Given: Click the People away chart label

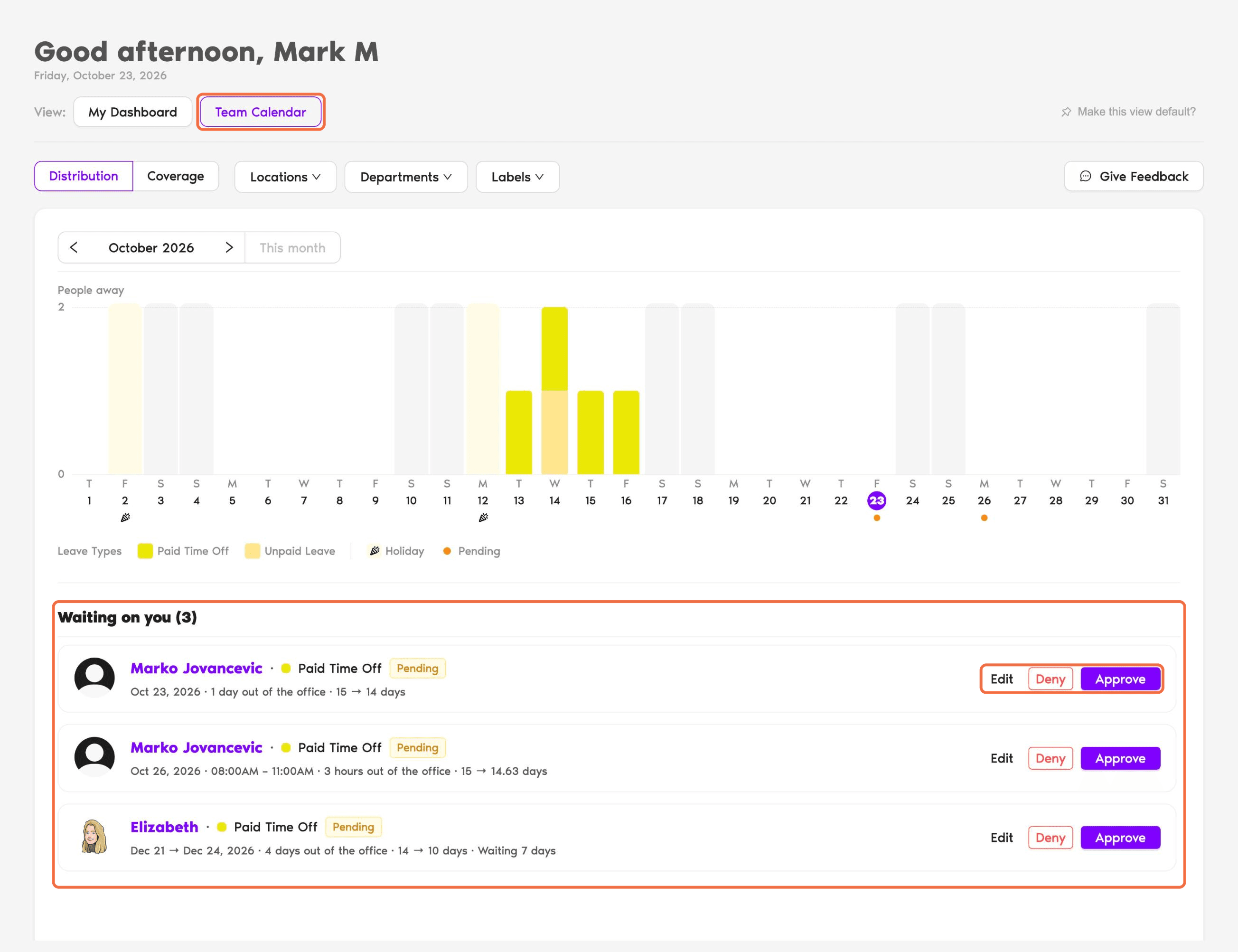Looking at the screenshot, I should [91, 290].
